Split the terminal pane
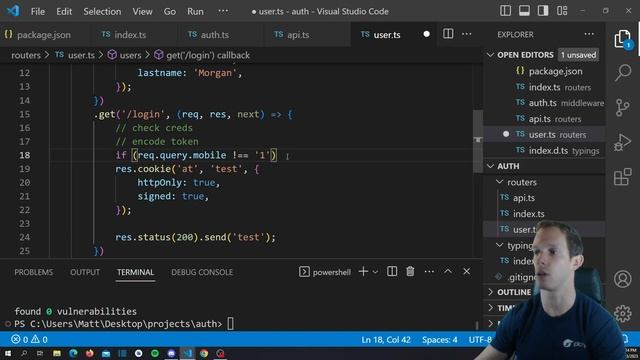 [392, 271]
